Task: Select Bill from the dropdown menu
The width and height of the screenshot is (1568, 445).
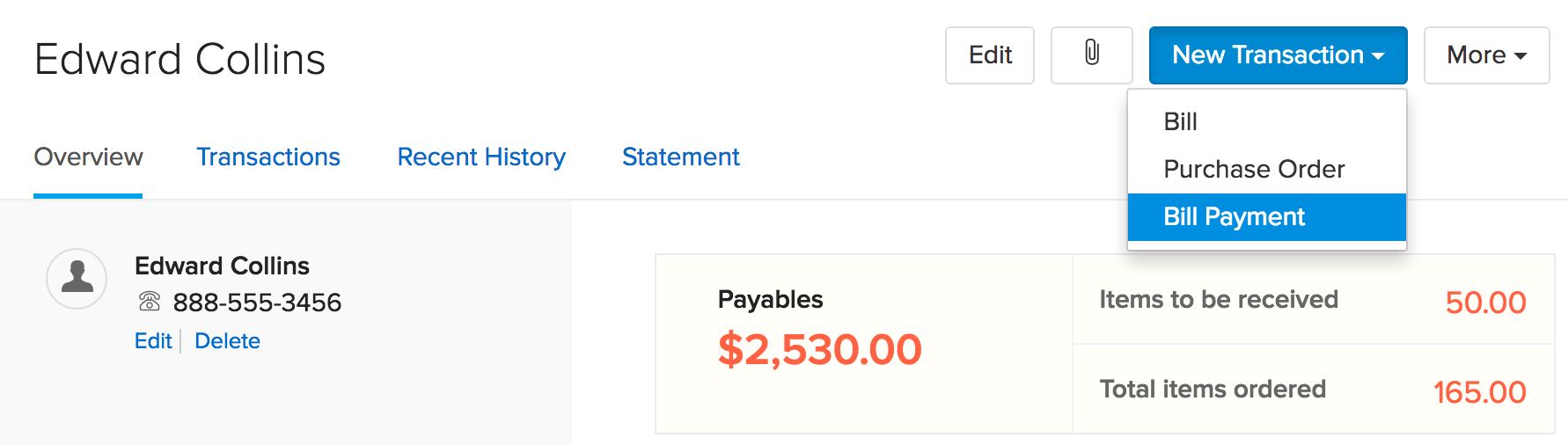Action: [x=1180, y=121]
